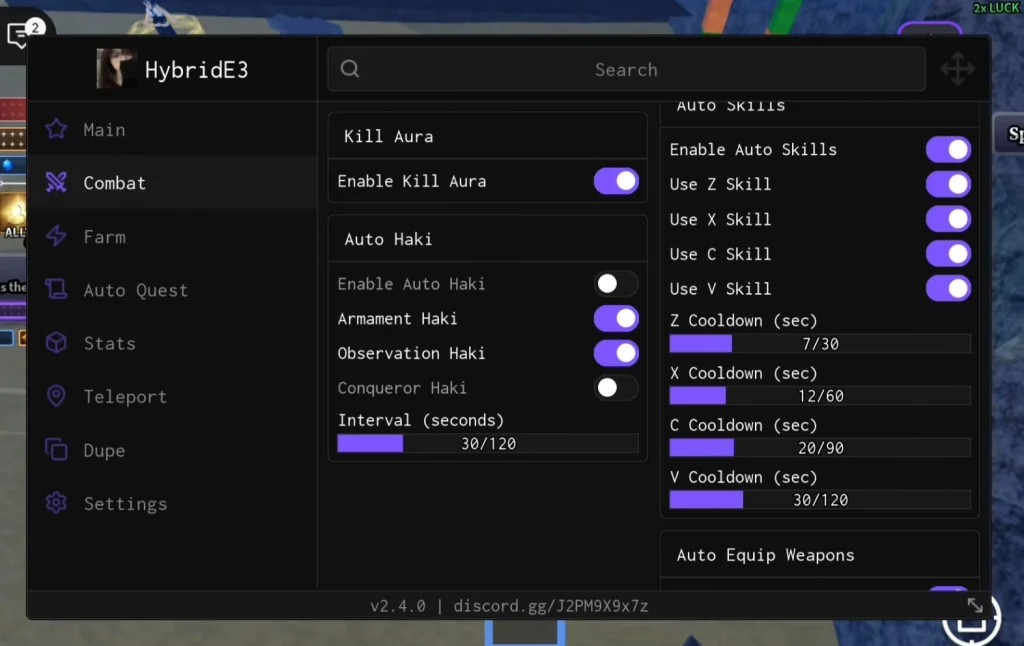Click the copy icon beside Dupe
This screenshot has height=646, width=1024.
click(x=56, y=449)
